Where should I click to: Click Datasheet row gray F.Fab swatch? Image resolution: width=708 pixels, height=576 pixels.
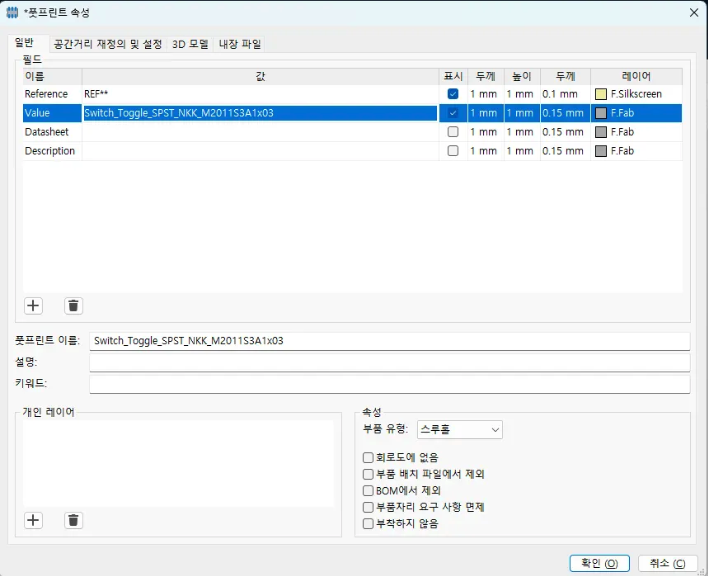[x=601, y=132]
